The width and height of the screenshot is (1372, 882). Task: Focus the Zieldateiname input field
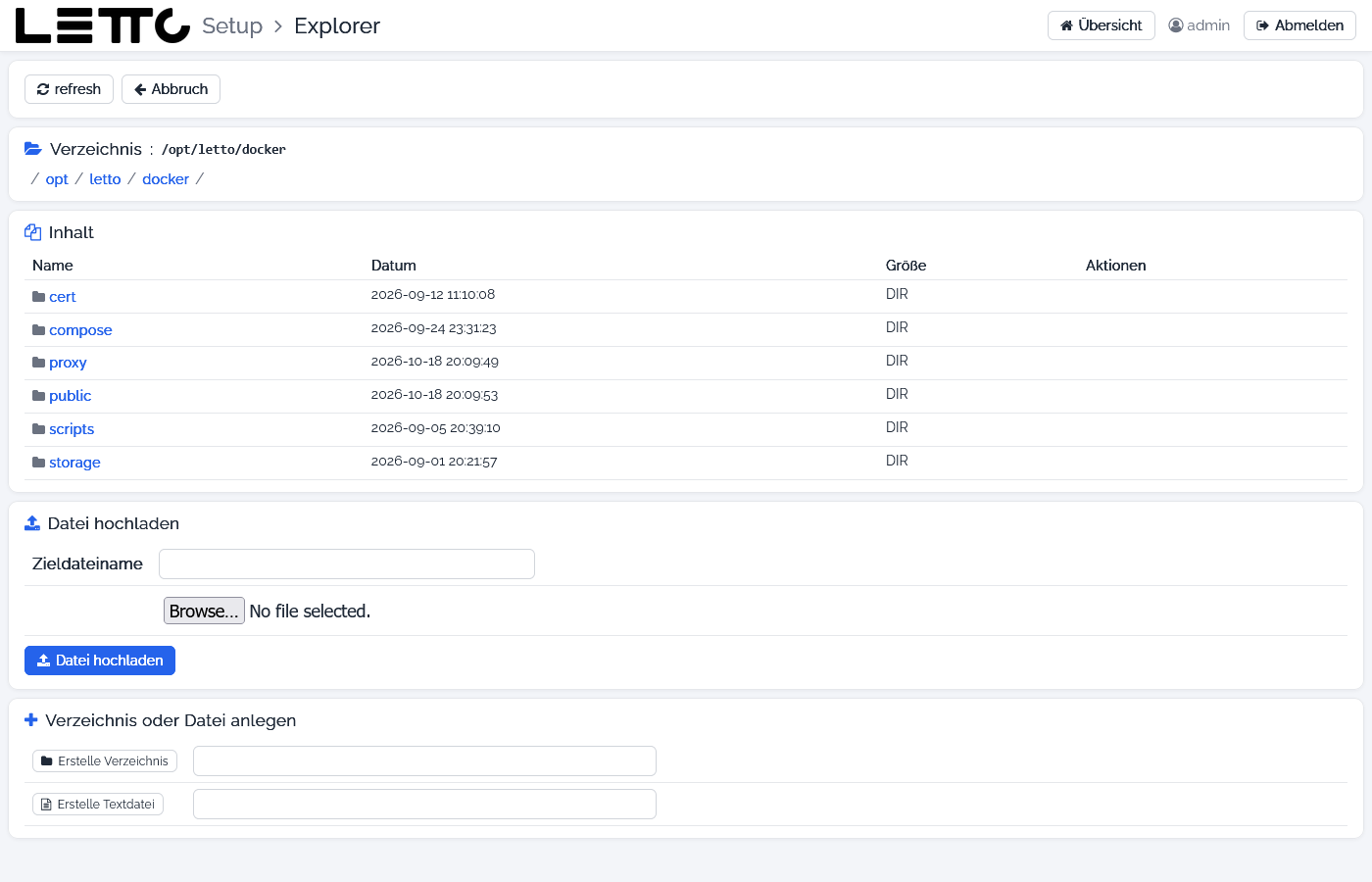(347, 564)
